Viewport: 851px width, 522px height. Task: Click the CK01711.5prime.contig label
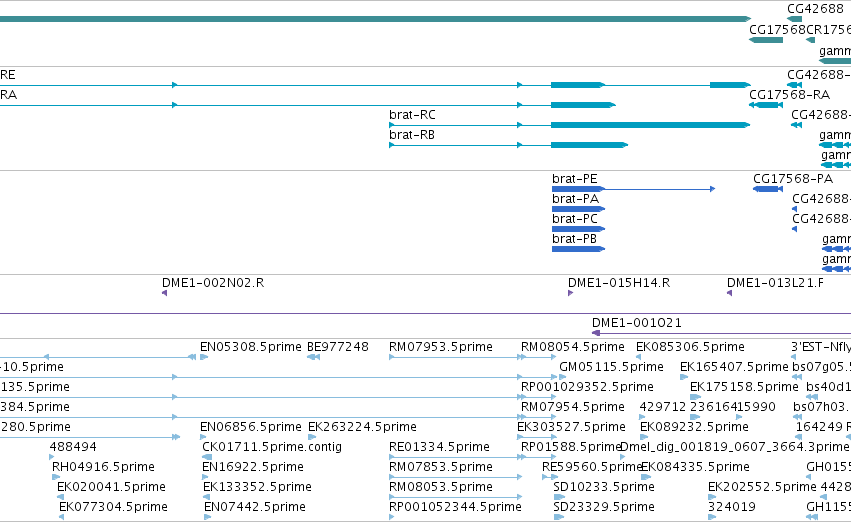click(272, 447)
